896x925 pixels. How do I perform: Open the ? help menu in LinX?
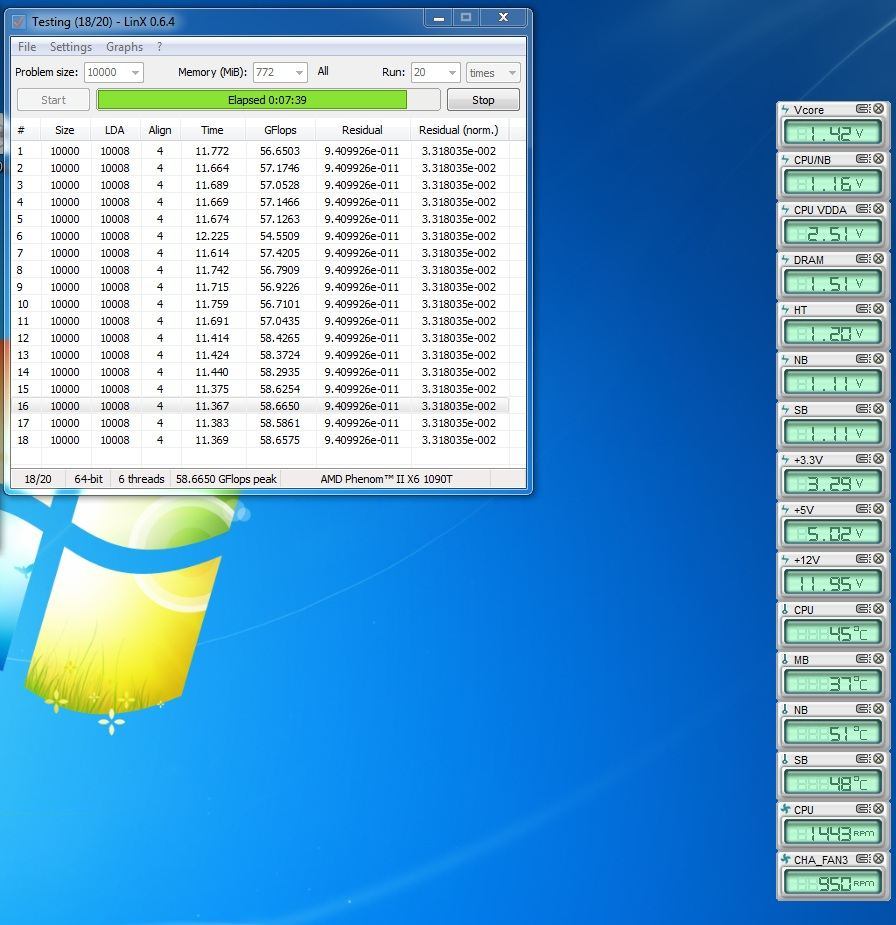159,47
